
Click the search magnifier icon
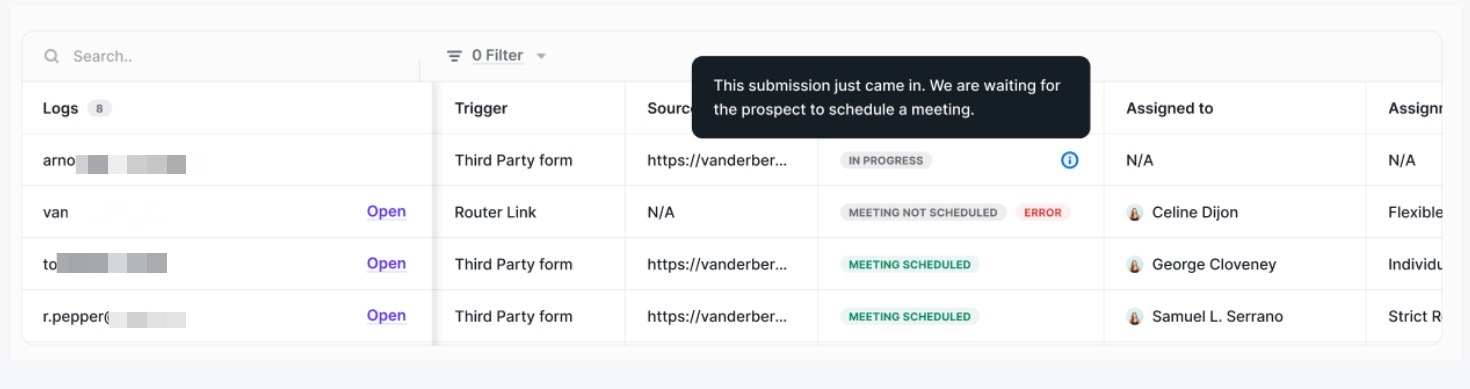coord(51,56)
